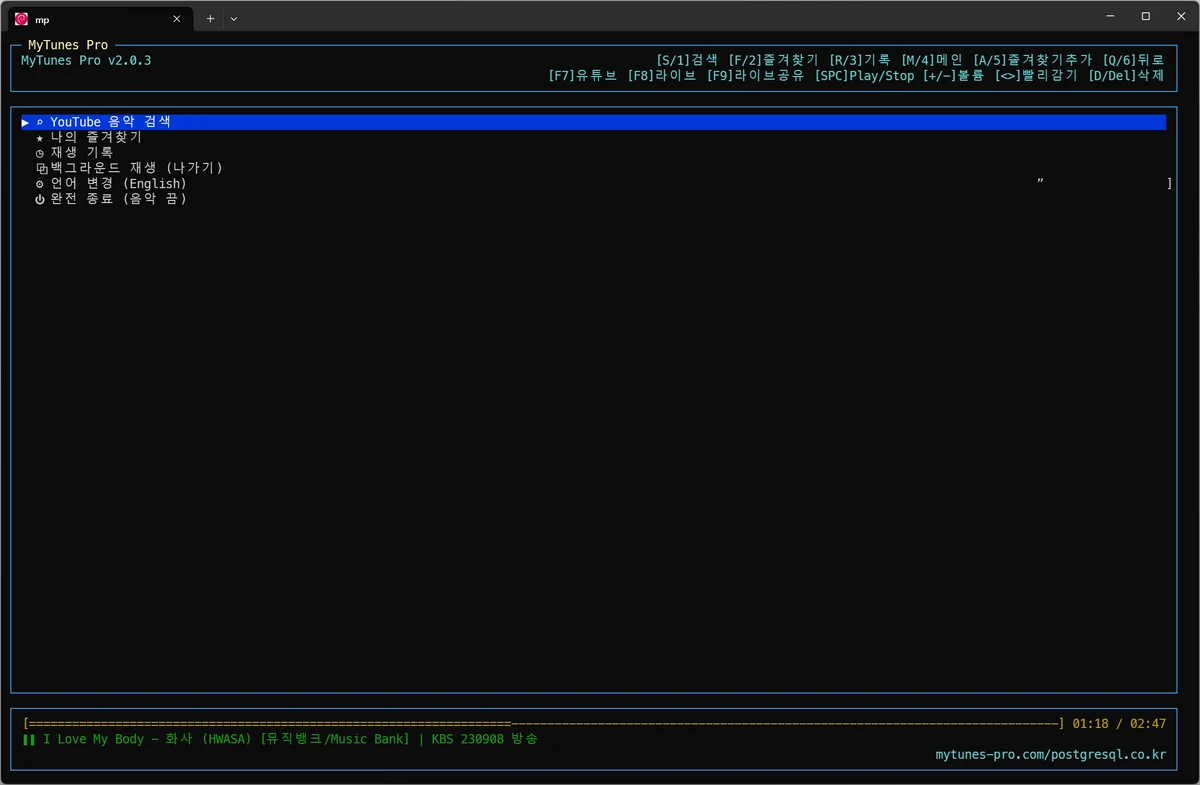Click the mp tab's app icon
This screenshot has width=1200, height=785.
[x=21, y=18]
